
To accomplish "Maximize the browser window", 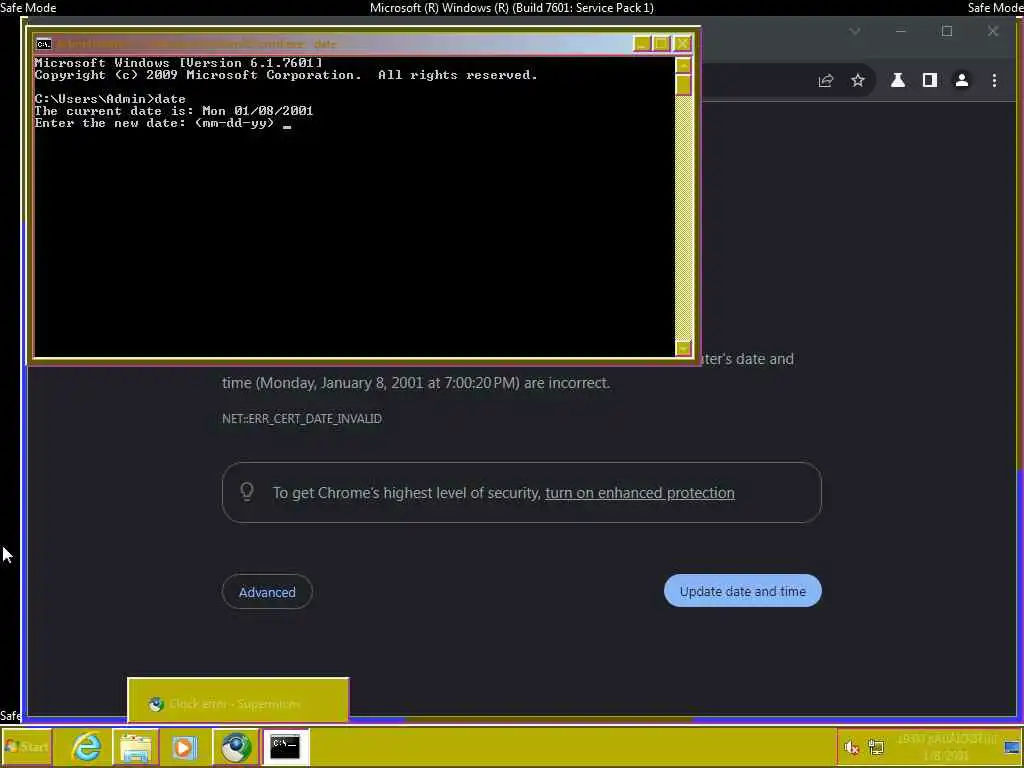I will pyautogui.click(x=947, y=31).
